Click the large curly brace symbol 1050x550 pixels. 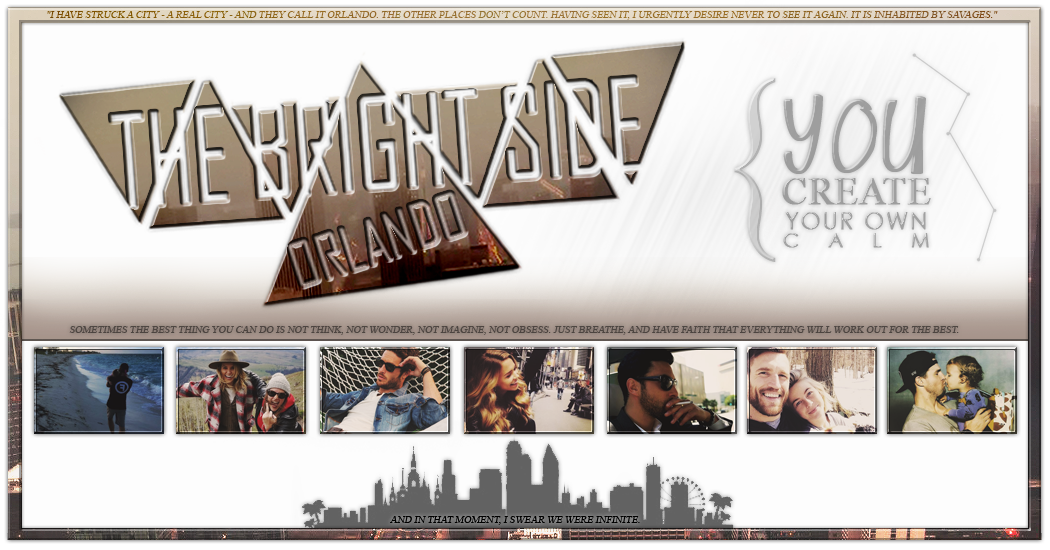coord(758,170)
